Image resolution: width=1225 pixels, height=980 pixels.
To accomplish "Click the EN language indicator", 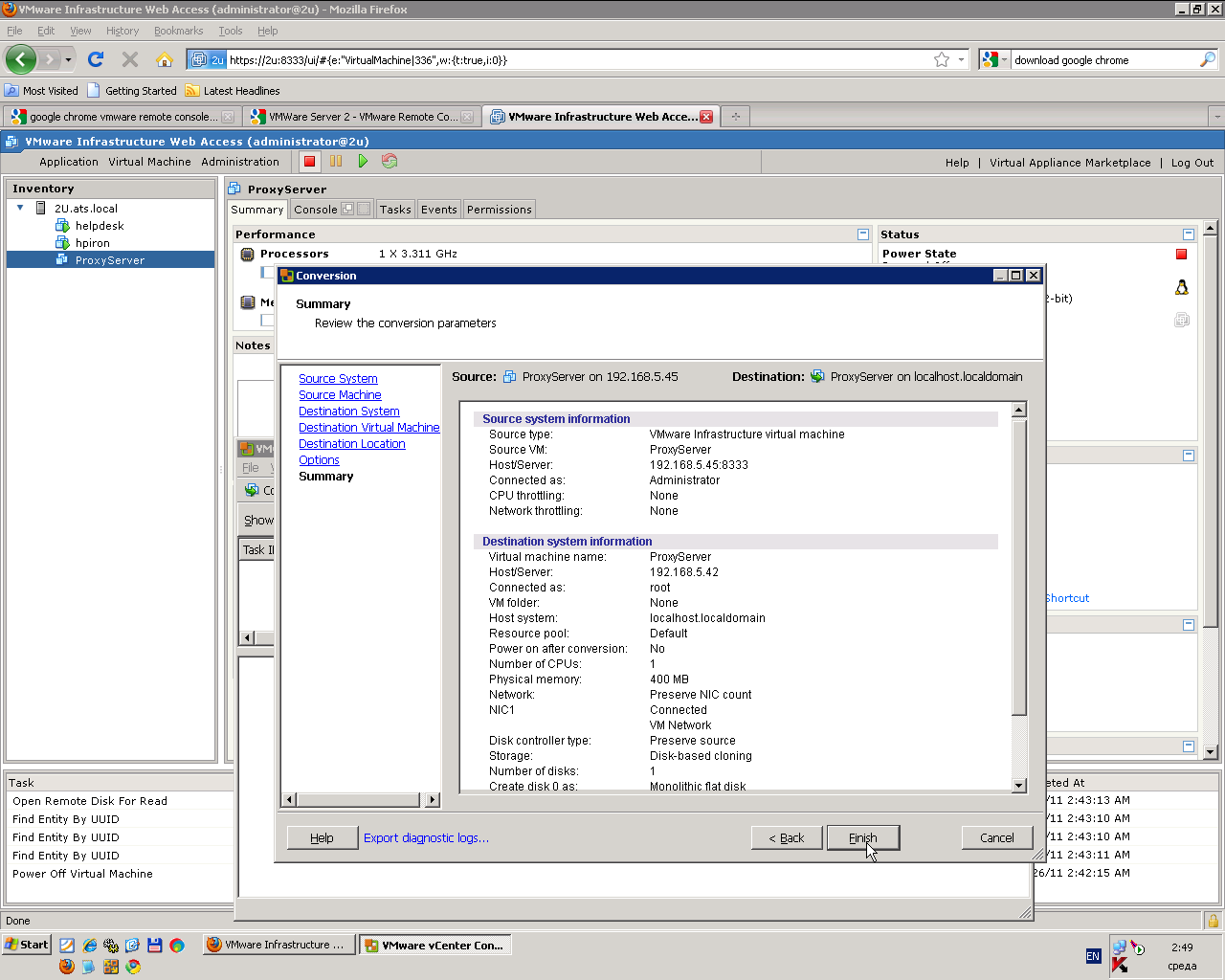I will (1093, 956).
